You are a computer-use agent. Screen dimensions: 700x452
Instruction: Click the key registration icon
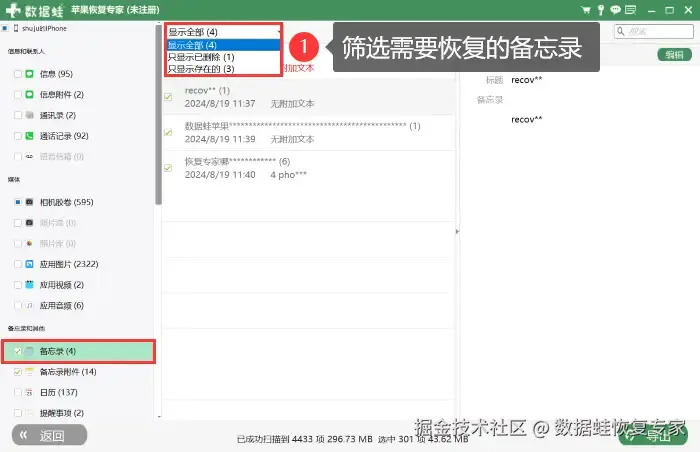click(x=601, y=10)
